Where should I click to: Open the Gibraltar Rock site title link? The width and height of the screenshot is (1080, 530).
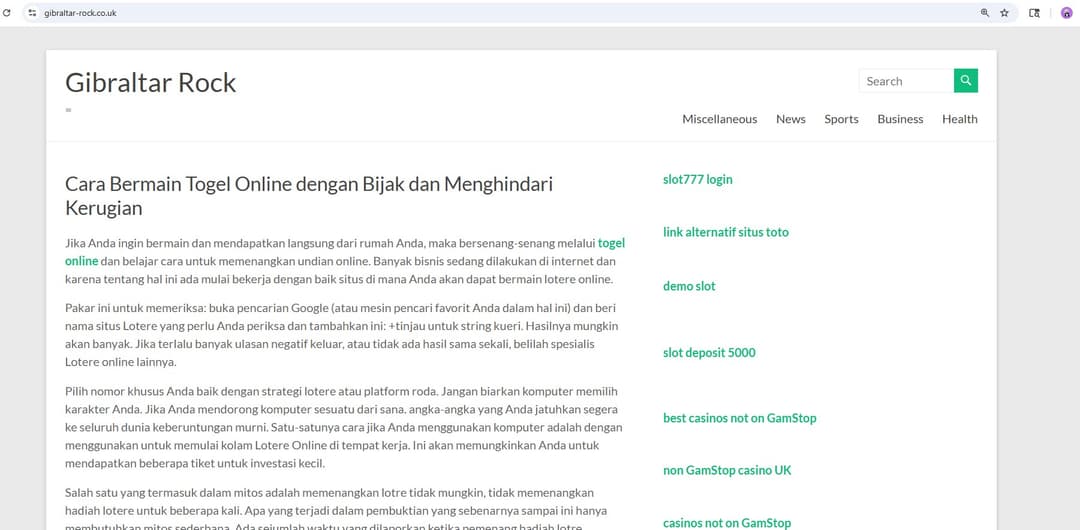[x=150, y=83]
